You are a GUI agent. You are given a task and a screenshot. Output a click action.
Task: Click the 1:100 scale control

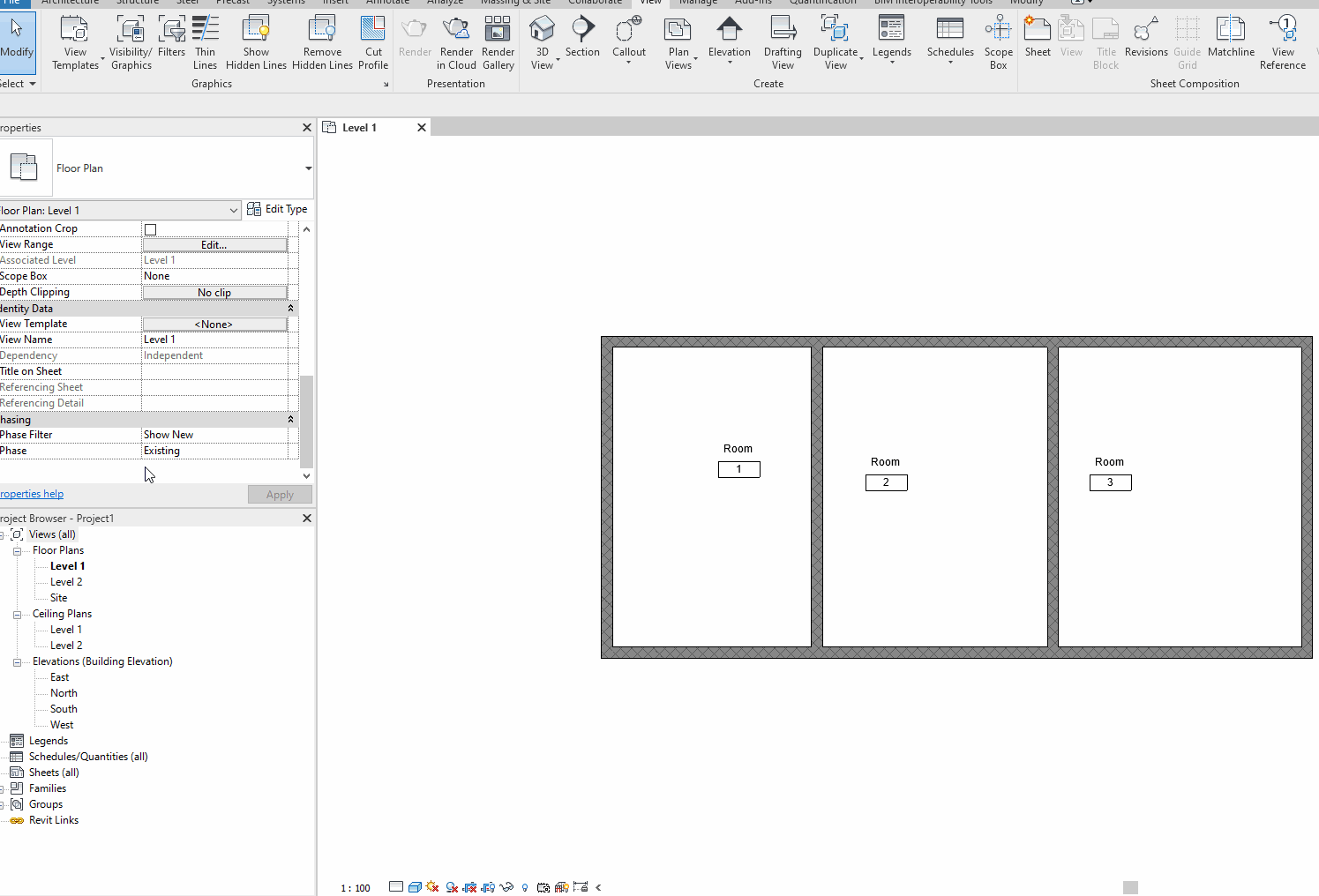[355, 887]
